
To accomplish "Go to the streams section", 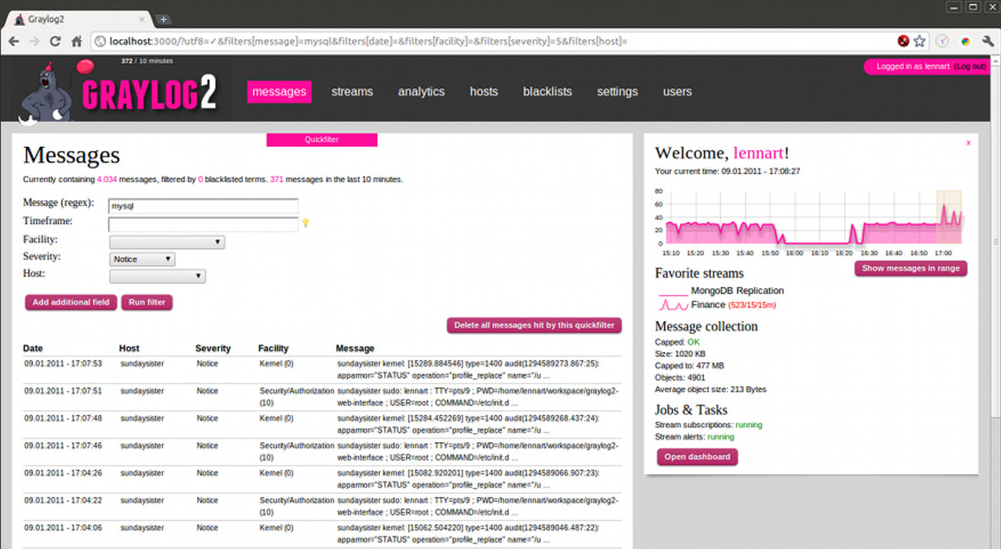I will tap(352, 92).
